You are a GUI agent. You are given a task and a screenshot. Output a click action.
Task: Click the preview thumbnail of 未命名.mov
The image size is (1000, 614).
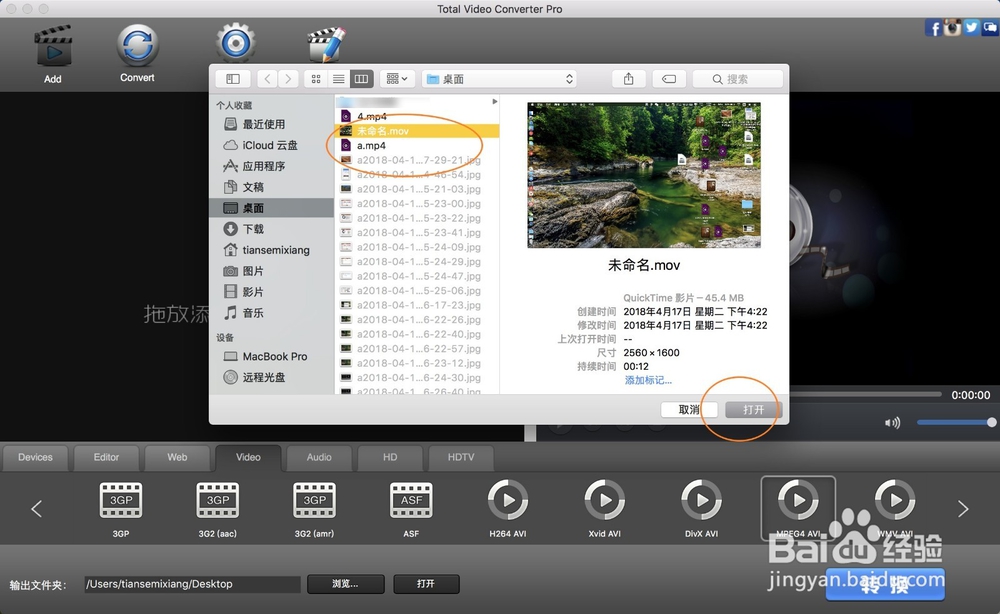(643, 175)
